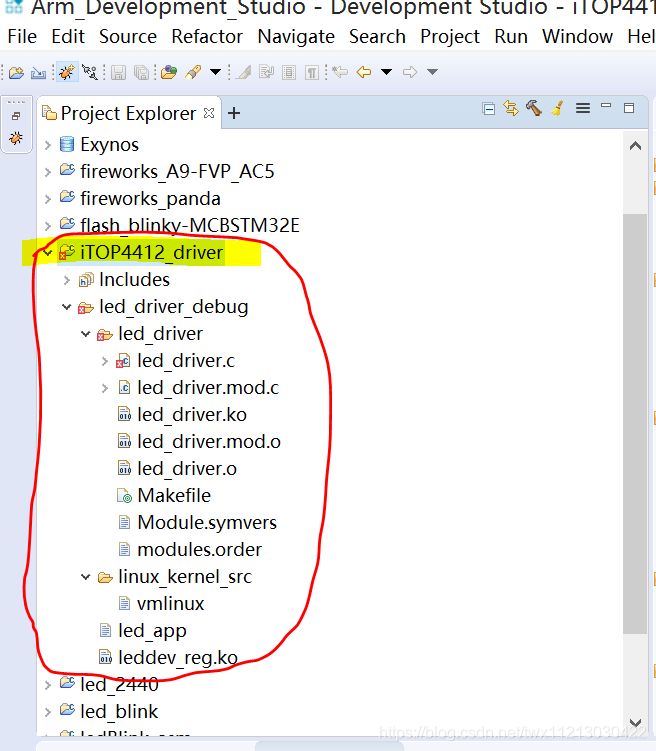Click the Last Edit Location arrow icon

tap(340, 72)
